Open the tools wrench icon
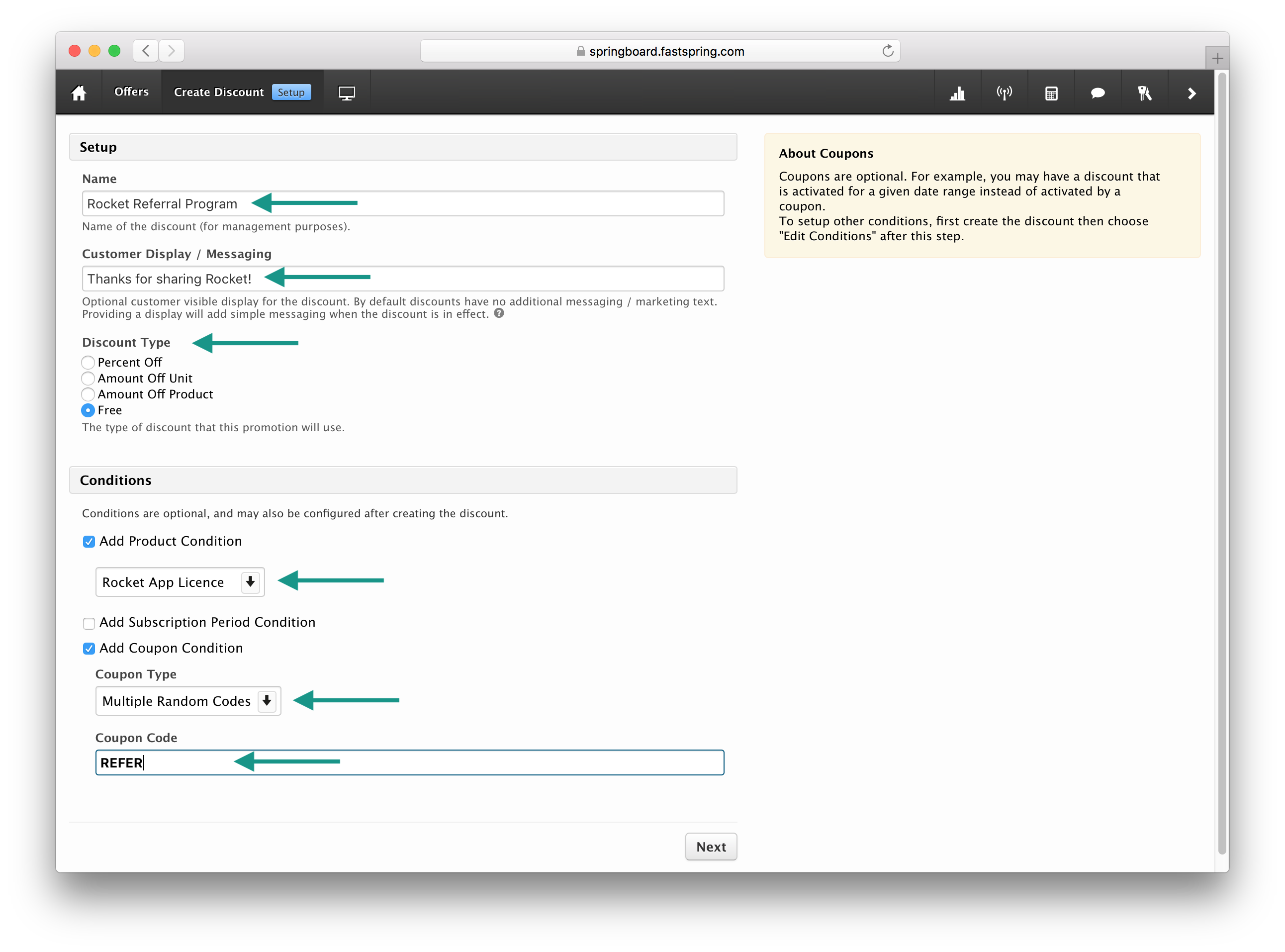 point(1144,93)
